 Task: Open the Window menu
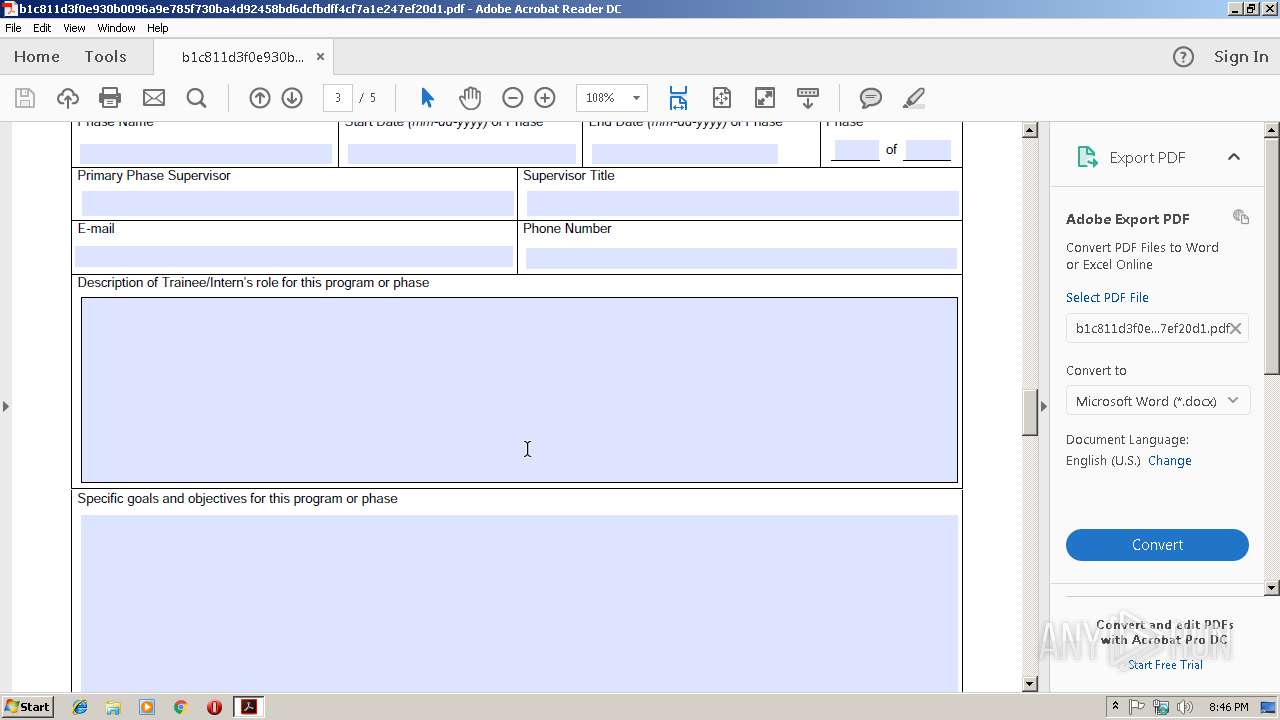(116, 28)
